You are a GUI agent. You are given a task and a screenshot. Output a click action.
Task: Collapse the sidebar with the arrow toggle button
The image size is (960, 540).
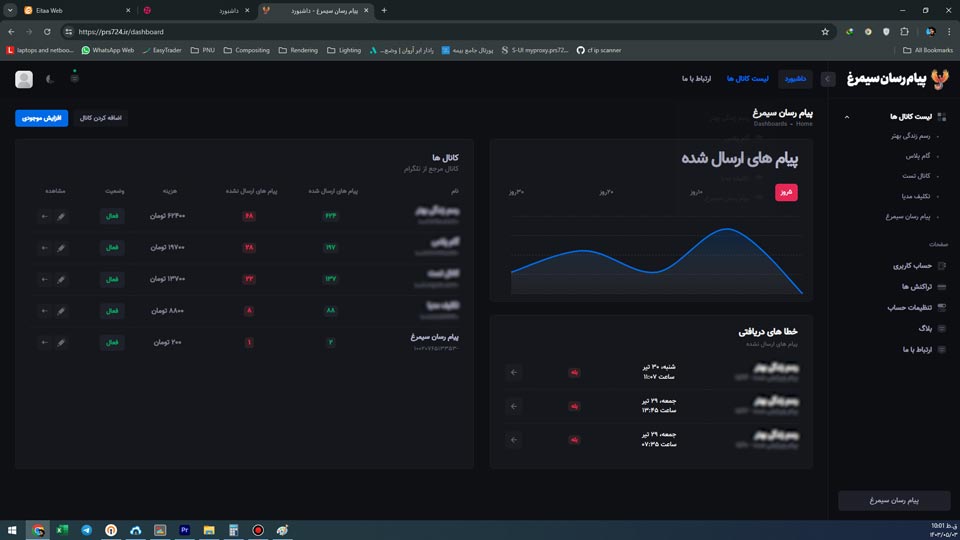click(x=828, y=79)
